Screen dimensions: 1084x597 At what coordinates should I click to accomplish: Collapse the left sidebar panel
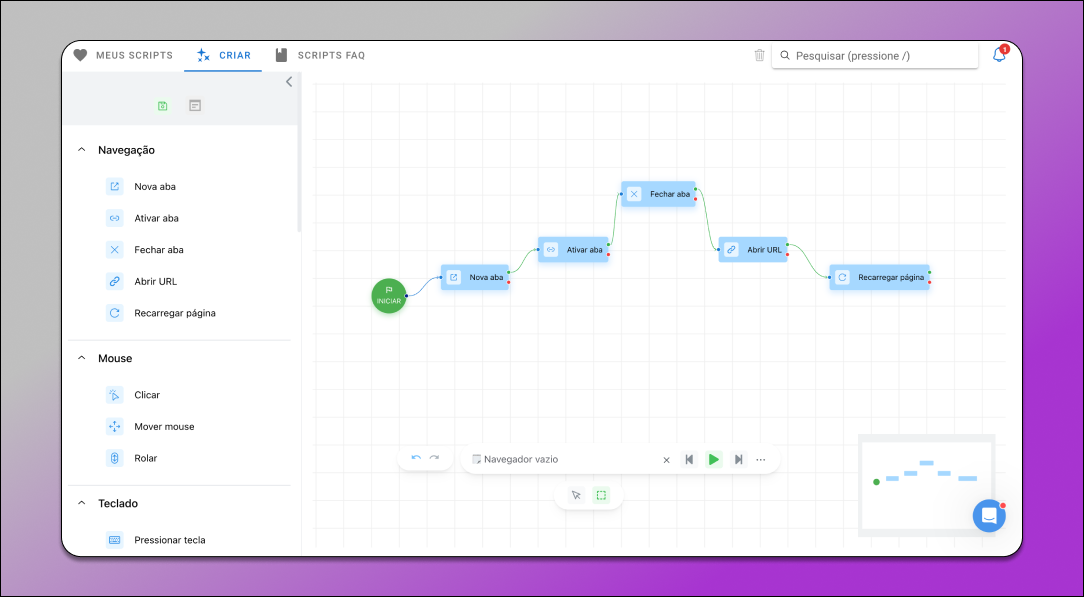(x=289, y=82)
